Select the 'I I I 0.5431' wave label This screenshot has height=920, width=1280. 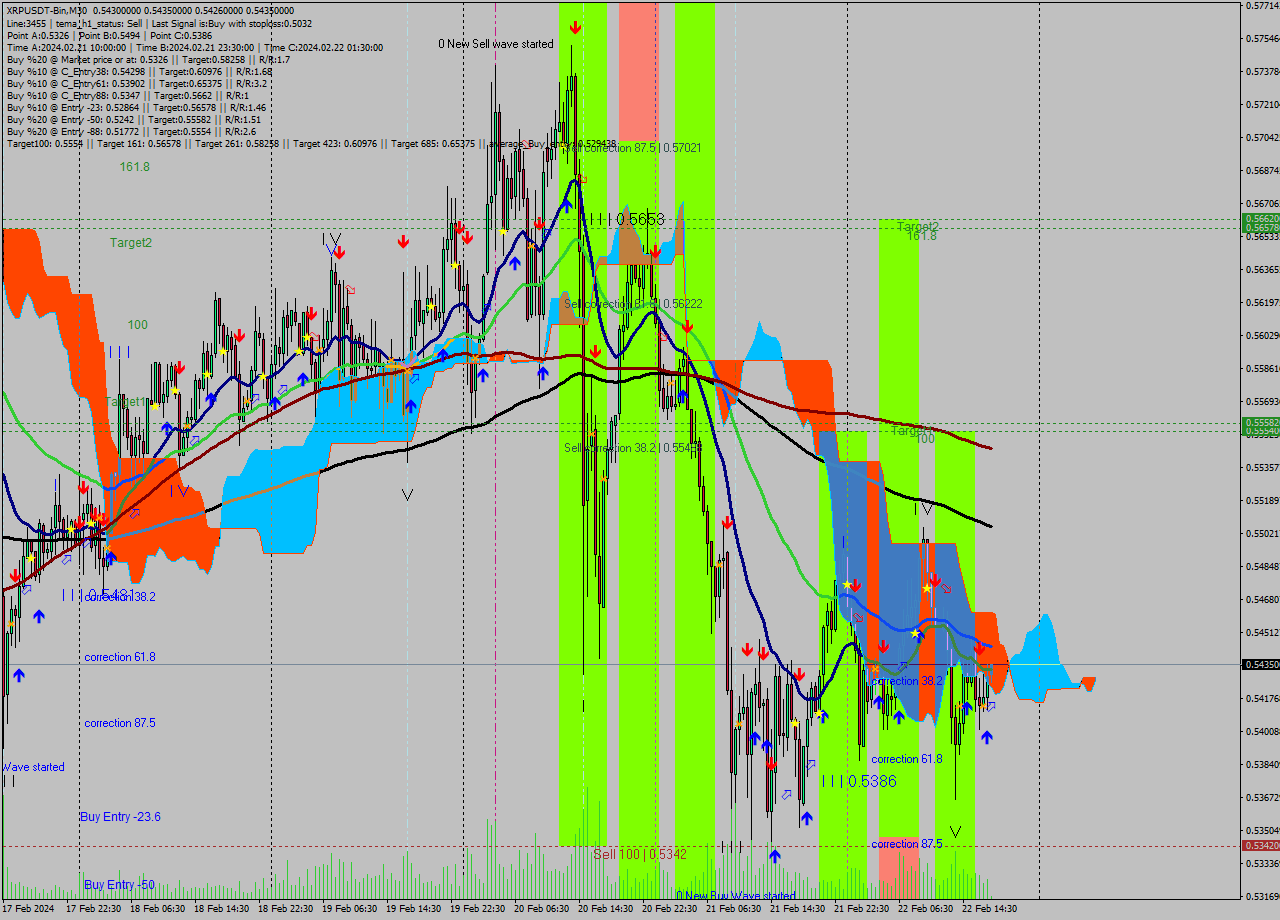[97, 594]
